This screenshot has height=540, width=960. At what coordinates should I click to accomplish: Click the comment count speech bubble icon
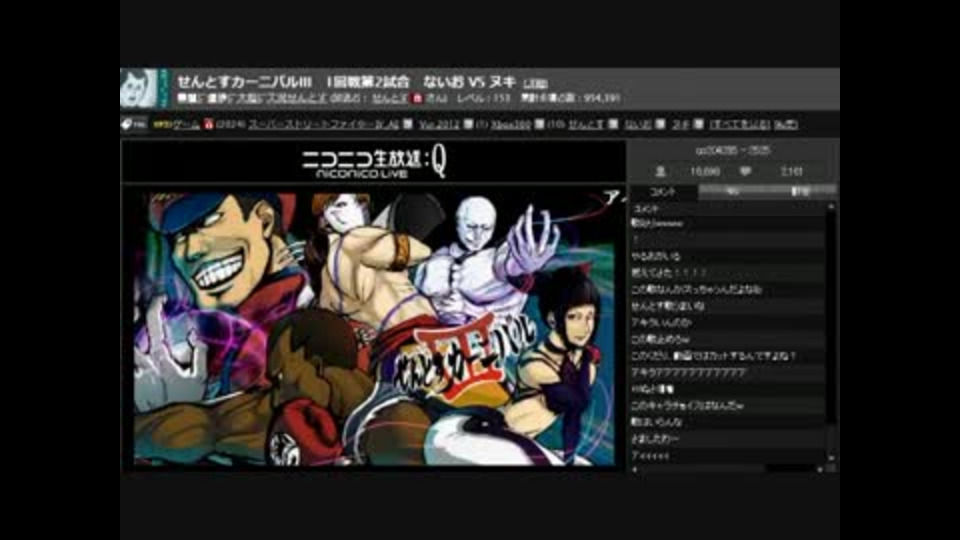(745, 172)
